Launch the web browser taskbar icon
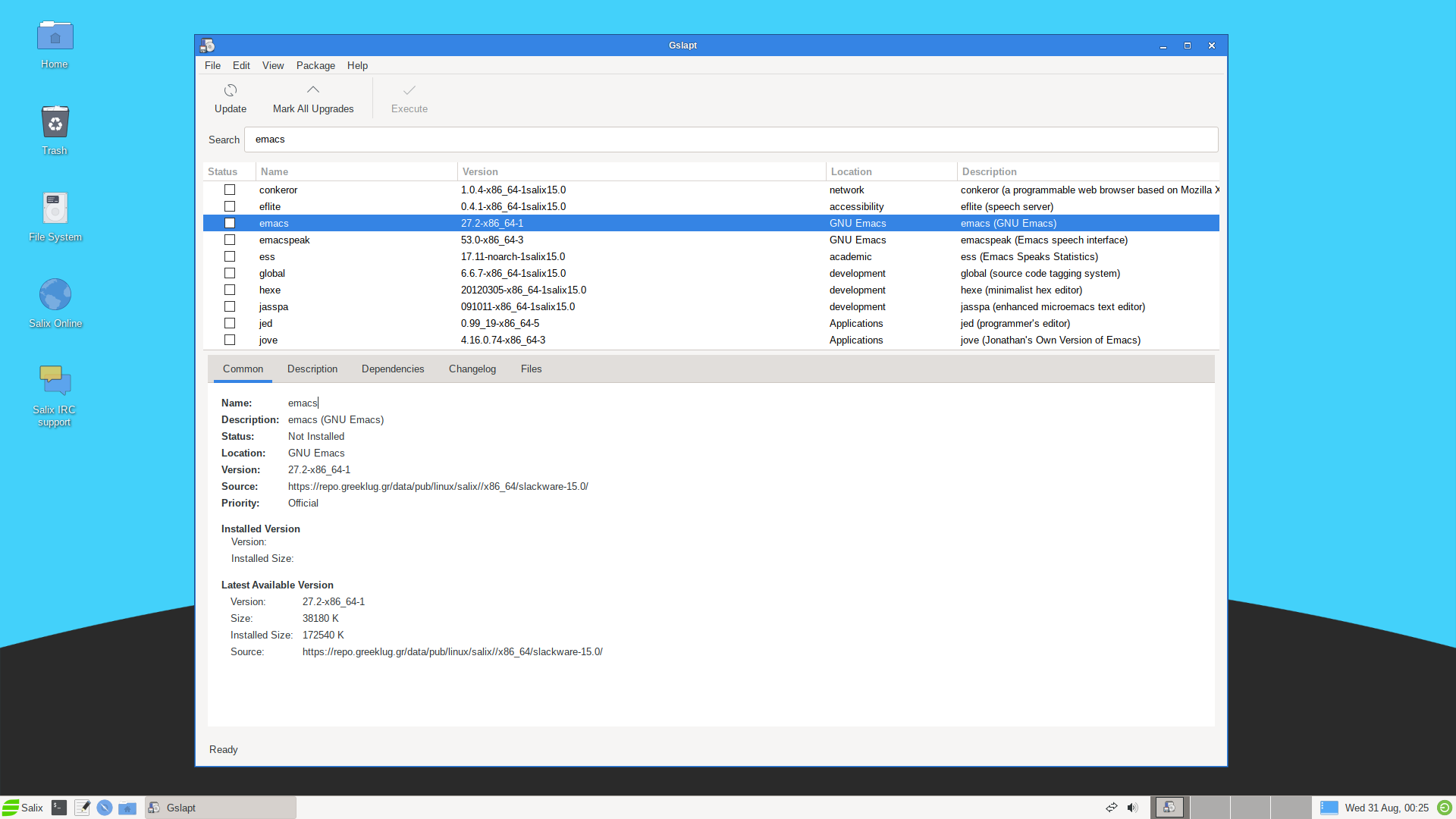 pos(105,808)
